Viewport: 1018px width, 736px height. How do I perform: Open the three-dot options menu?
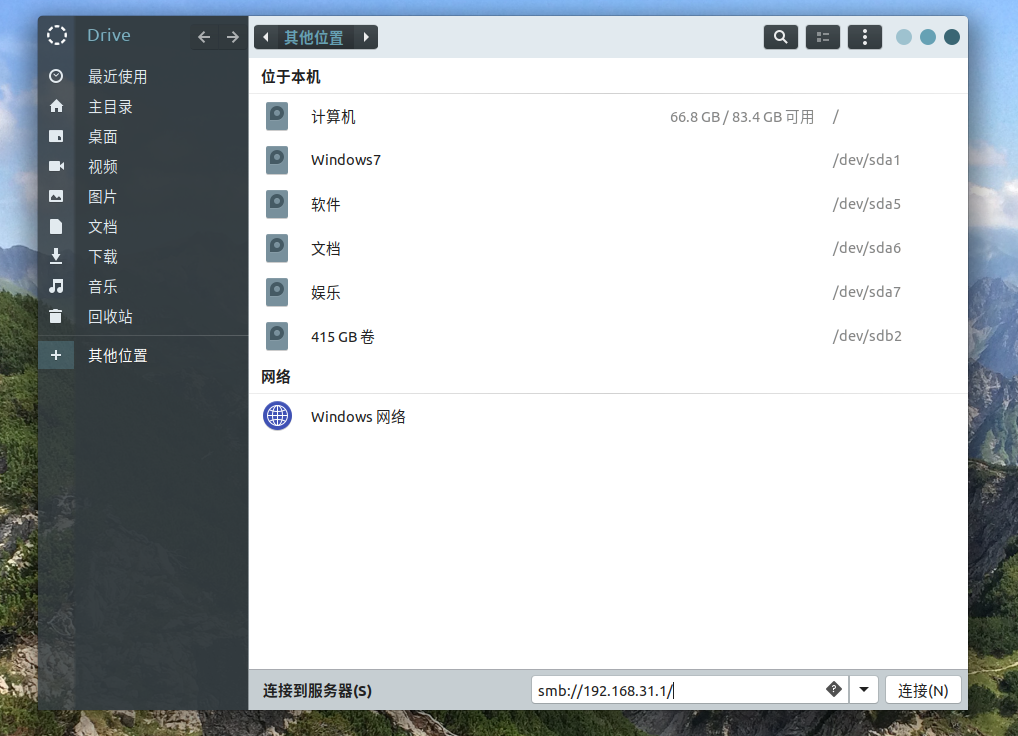[x=864, y=37]
